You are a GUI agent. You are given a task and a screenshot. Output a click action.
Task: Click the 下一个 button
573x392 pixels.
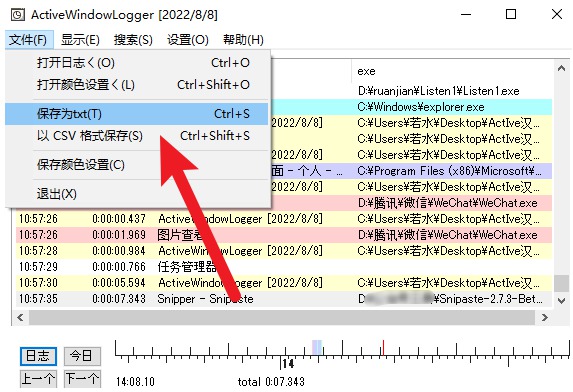point(82,378)
